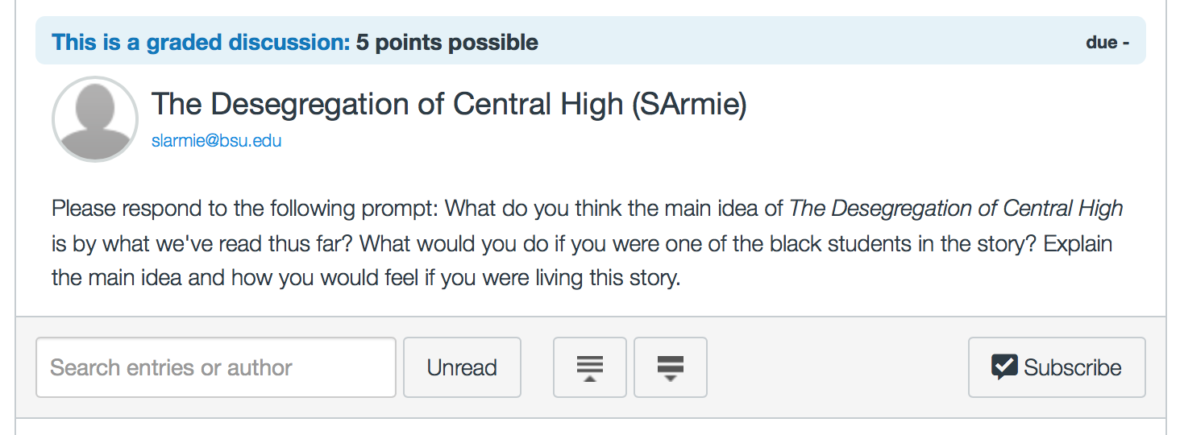Click the author's profile avatar picture

point(95,119)
